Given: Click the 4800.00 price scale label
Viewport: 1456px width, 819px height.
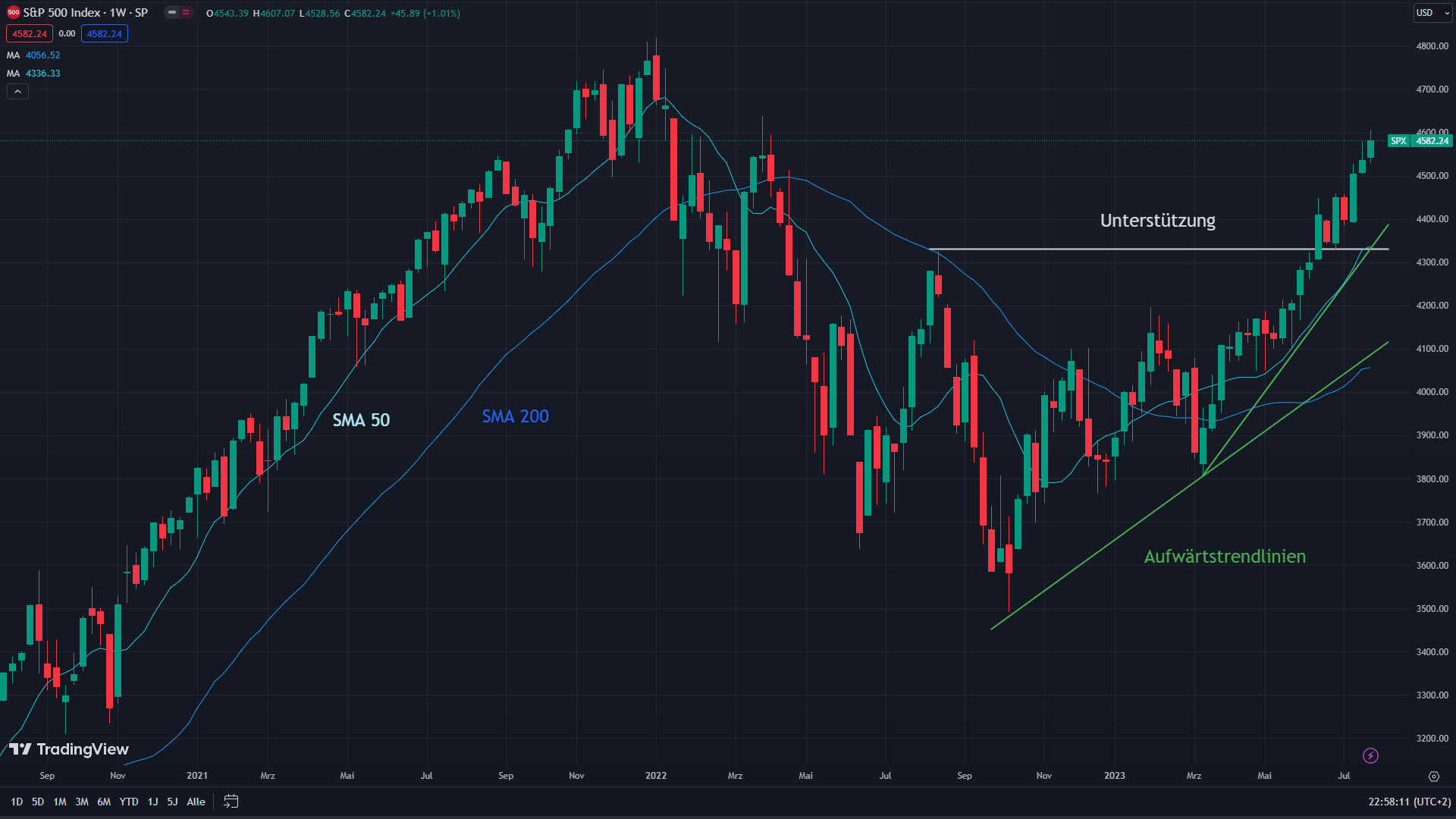Looking at the screenshot, I should [1432, 46].
